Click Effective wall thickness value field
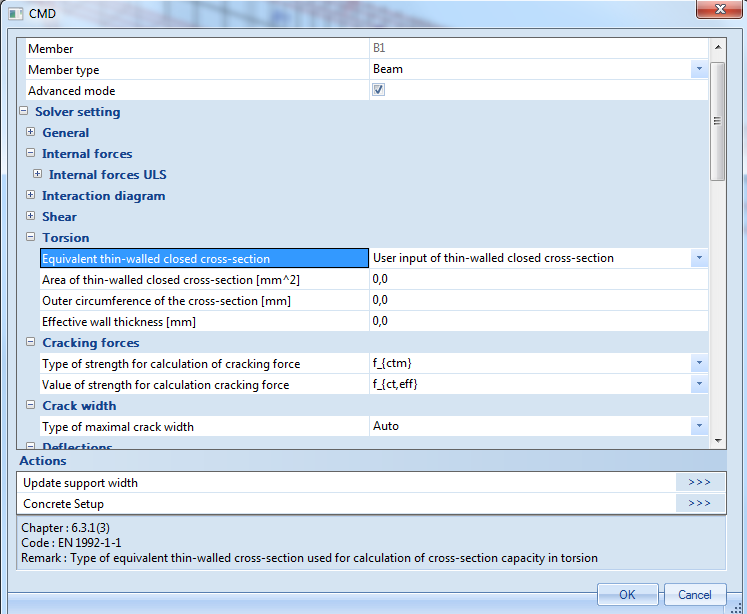 [539, 321]
